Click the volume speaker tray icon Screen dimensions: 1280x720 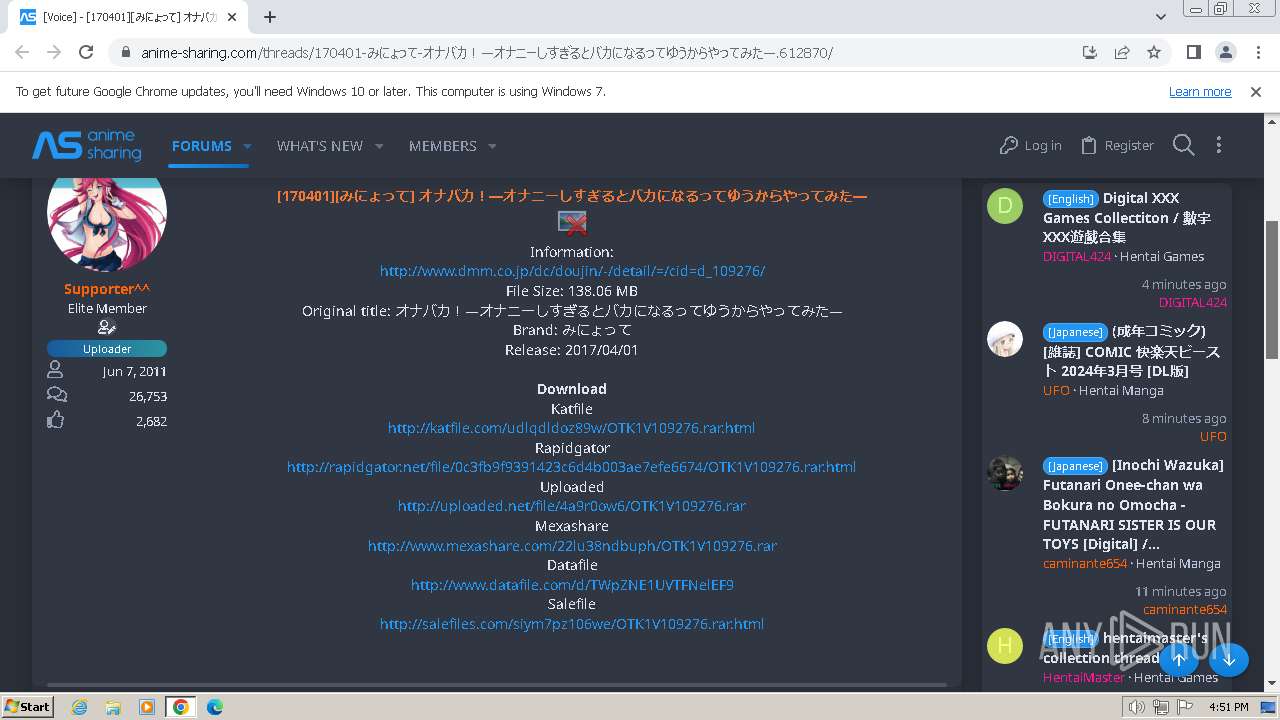(1136, 707)
